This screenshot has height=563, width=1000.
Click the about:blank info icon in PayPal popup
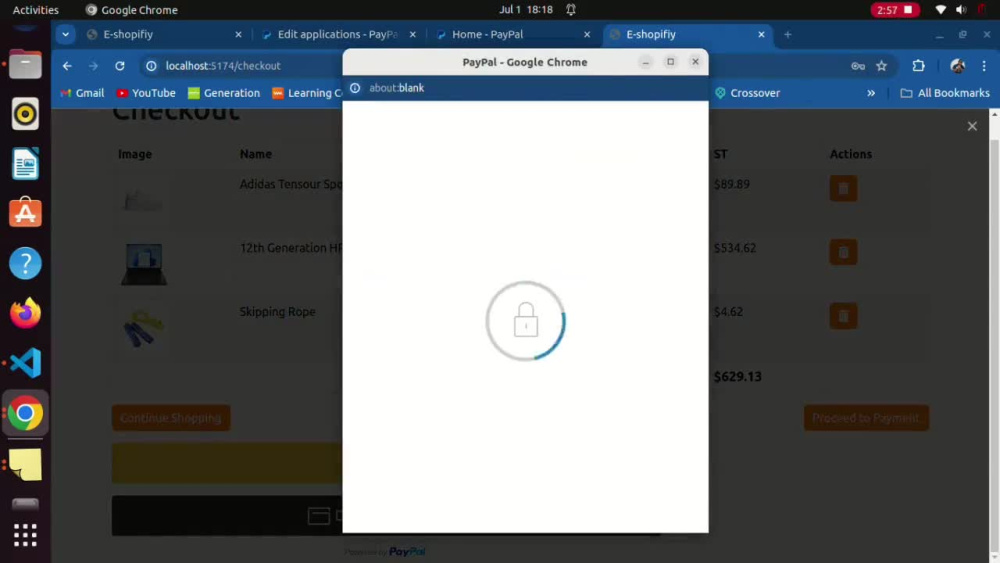(355, 88)
